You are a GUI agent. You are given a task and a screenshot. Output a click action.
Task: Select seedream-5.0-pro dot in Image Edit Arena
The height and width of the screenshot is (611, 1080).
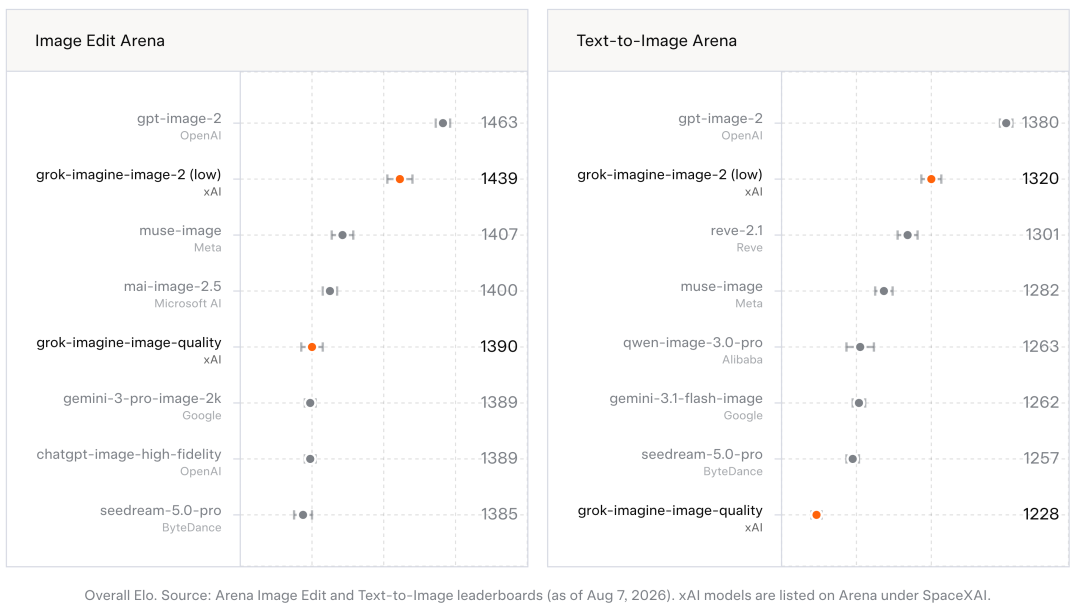point(303,515)
